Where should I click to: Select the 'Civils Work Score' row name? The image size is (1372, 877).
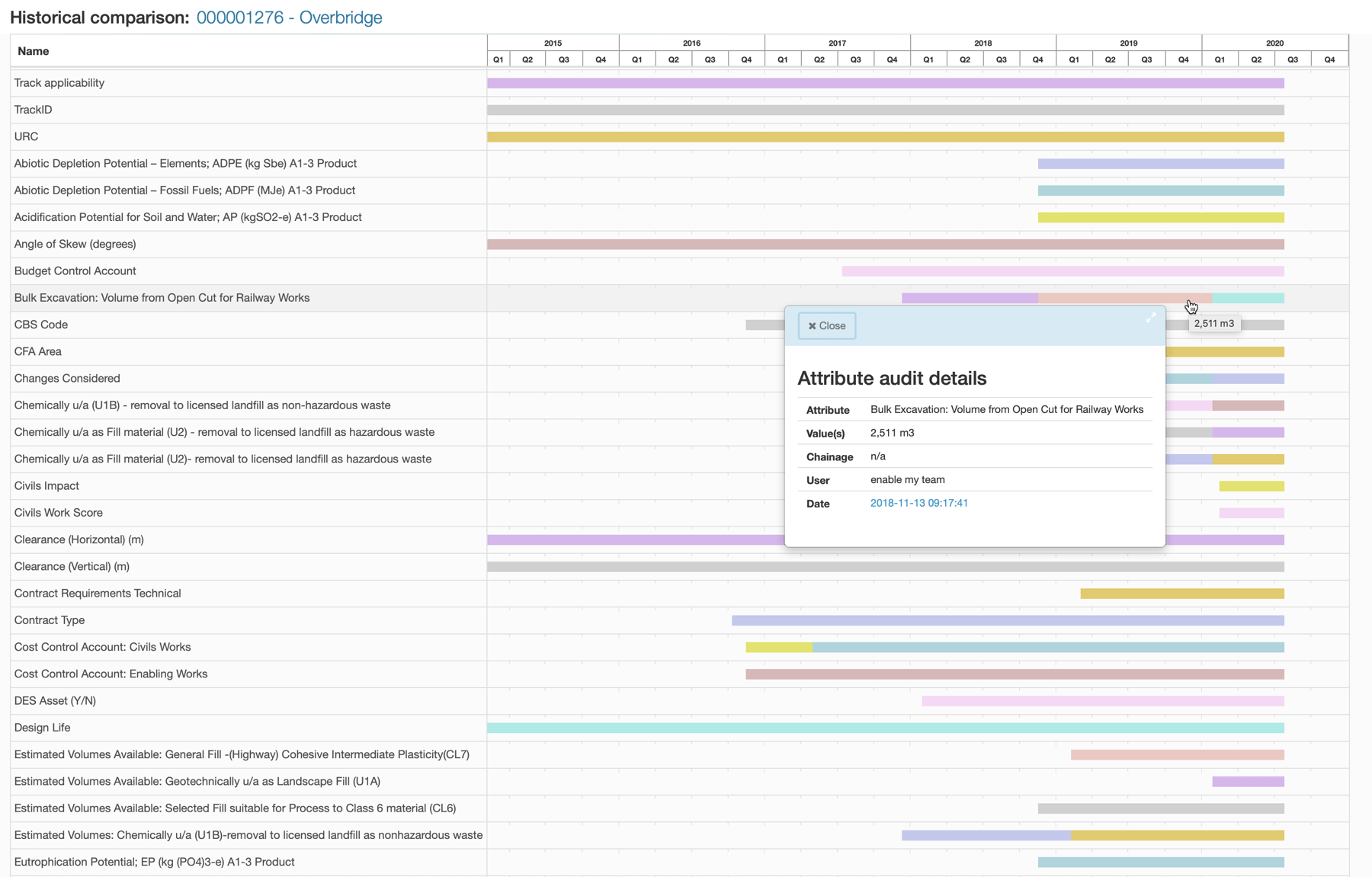[58, 513]
